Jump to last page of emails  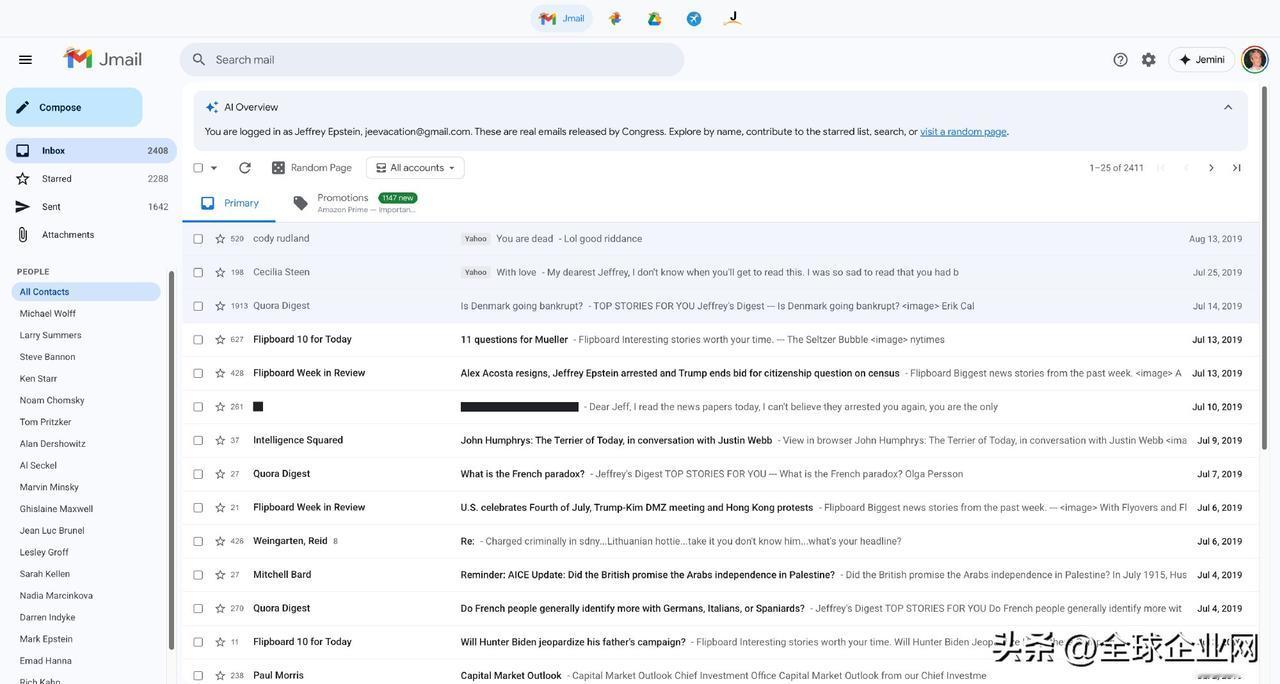[1237, 168]
